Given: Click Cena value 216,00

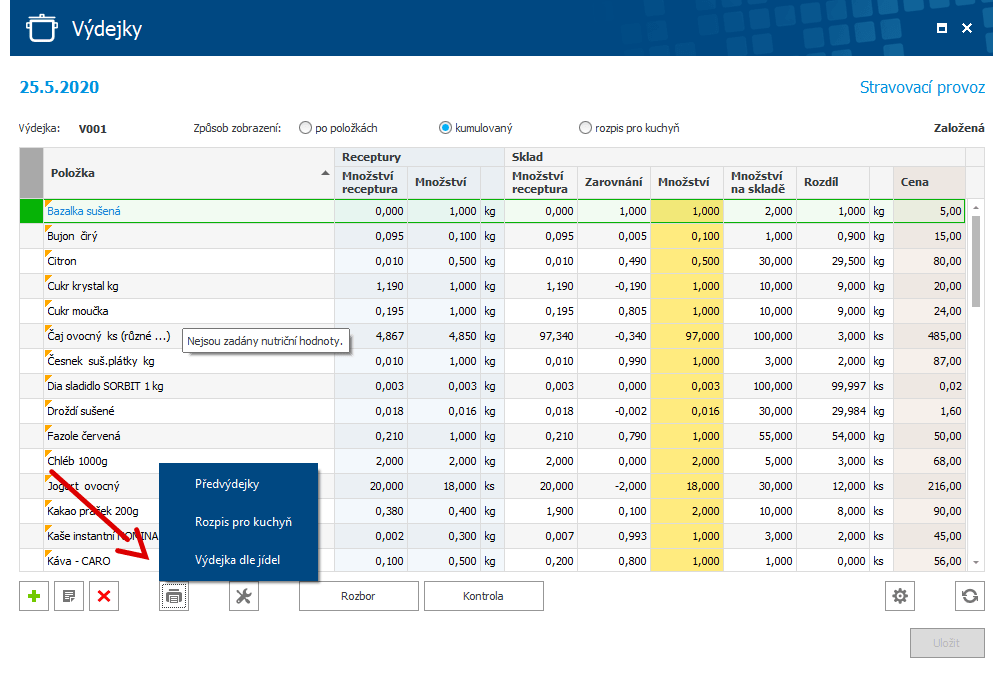Looking at the screenshot, I should (x=929, y=486).
